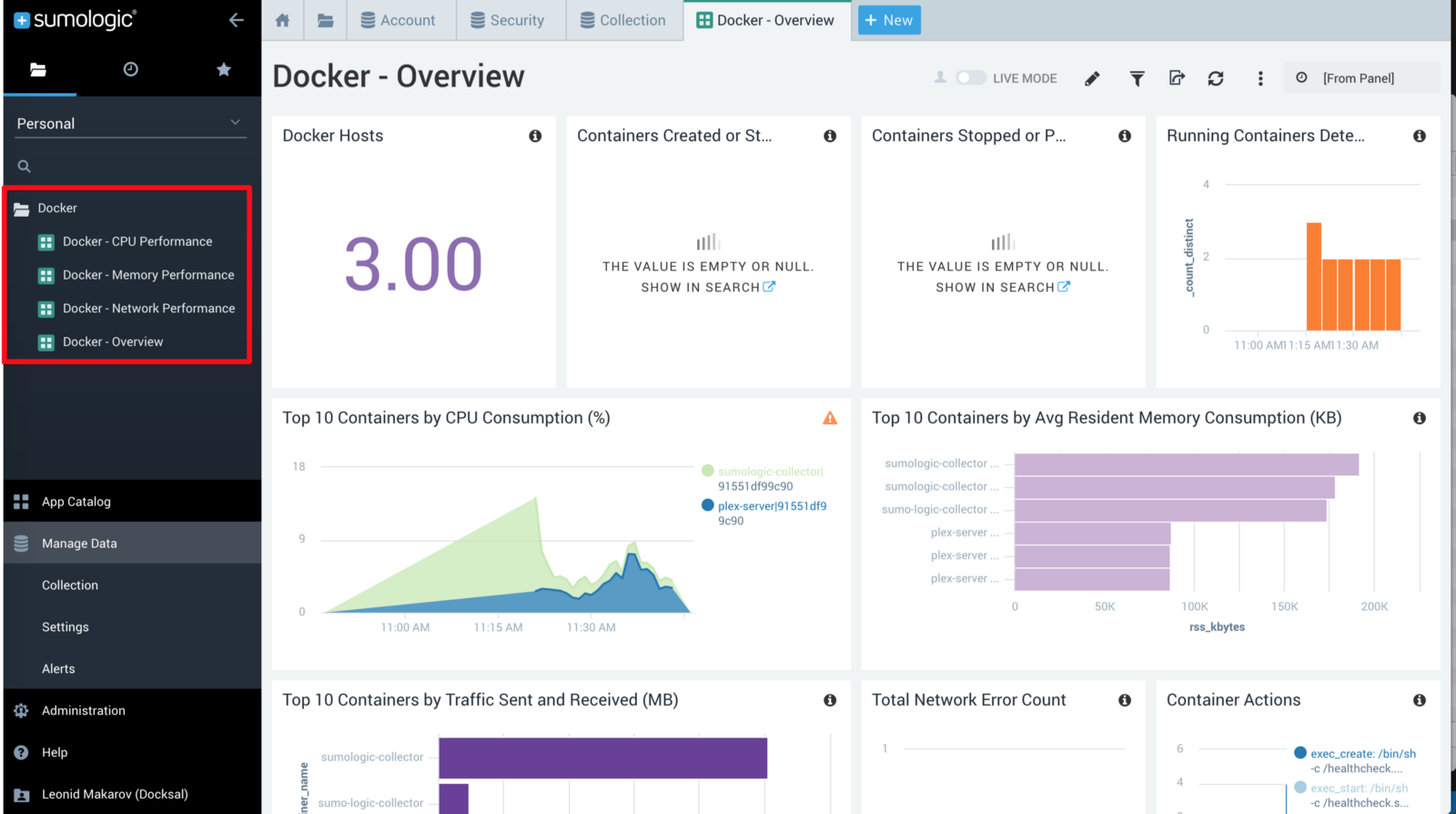Open Show in Search for Containers Created

point(708,287)
